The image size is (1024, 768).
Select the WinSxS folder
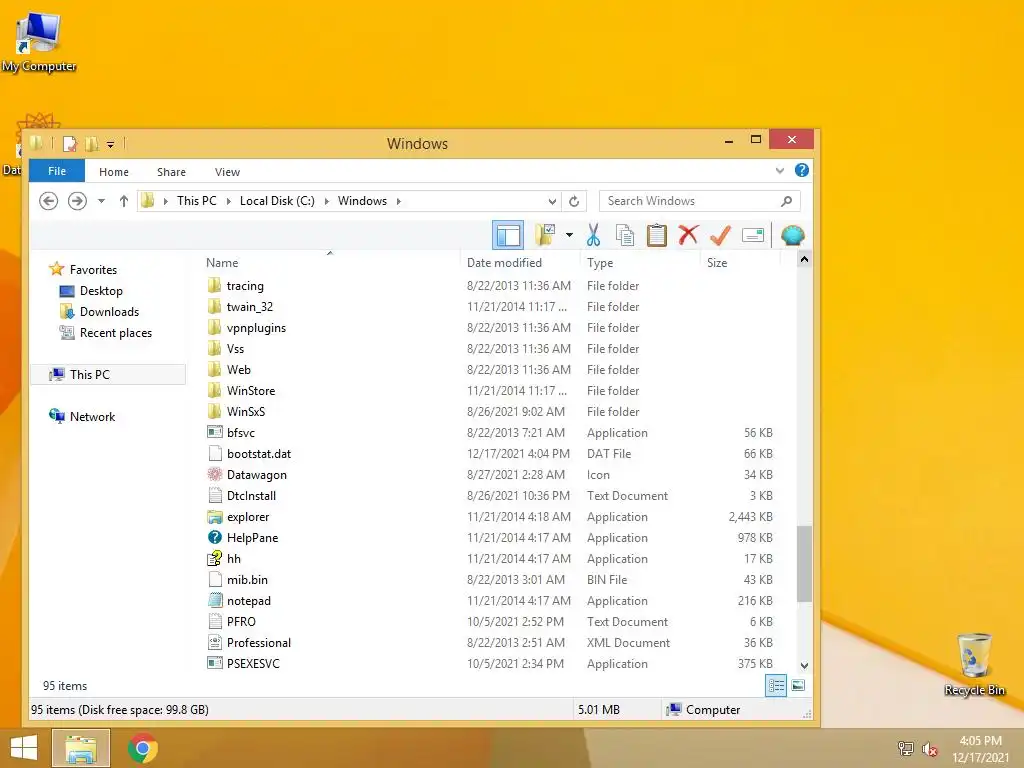coord(246,411)
